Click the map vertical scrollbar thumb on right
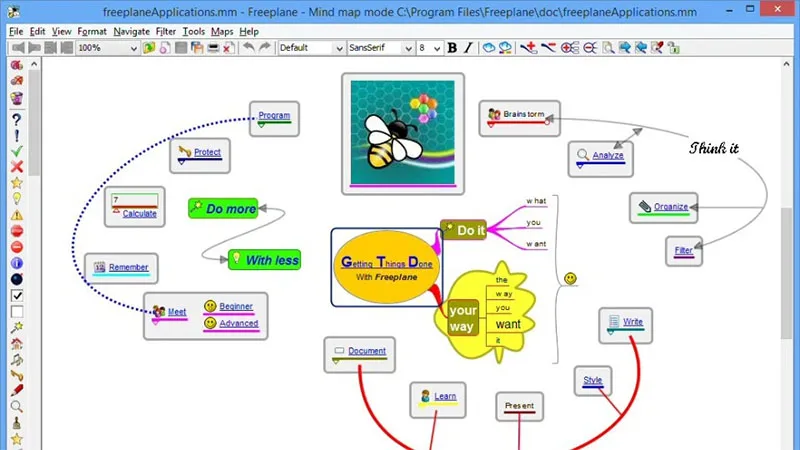Viewport: 800px width, 450px height. (786, 273)
